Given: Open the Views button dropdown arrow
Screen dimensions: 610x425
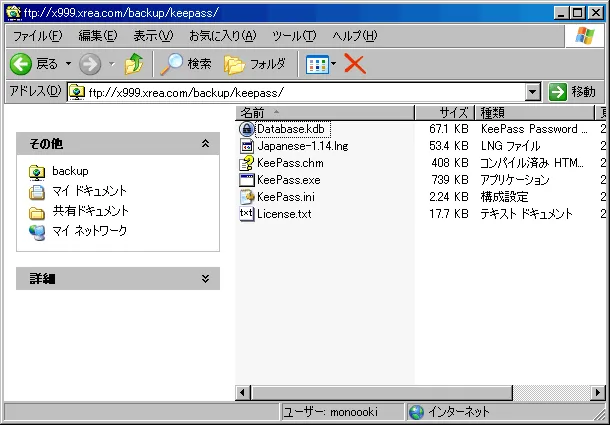Looking at the screenshot, I should pyautogui.click(x=333, y=64).
